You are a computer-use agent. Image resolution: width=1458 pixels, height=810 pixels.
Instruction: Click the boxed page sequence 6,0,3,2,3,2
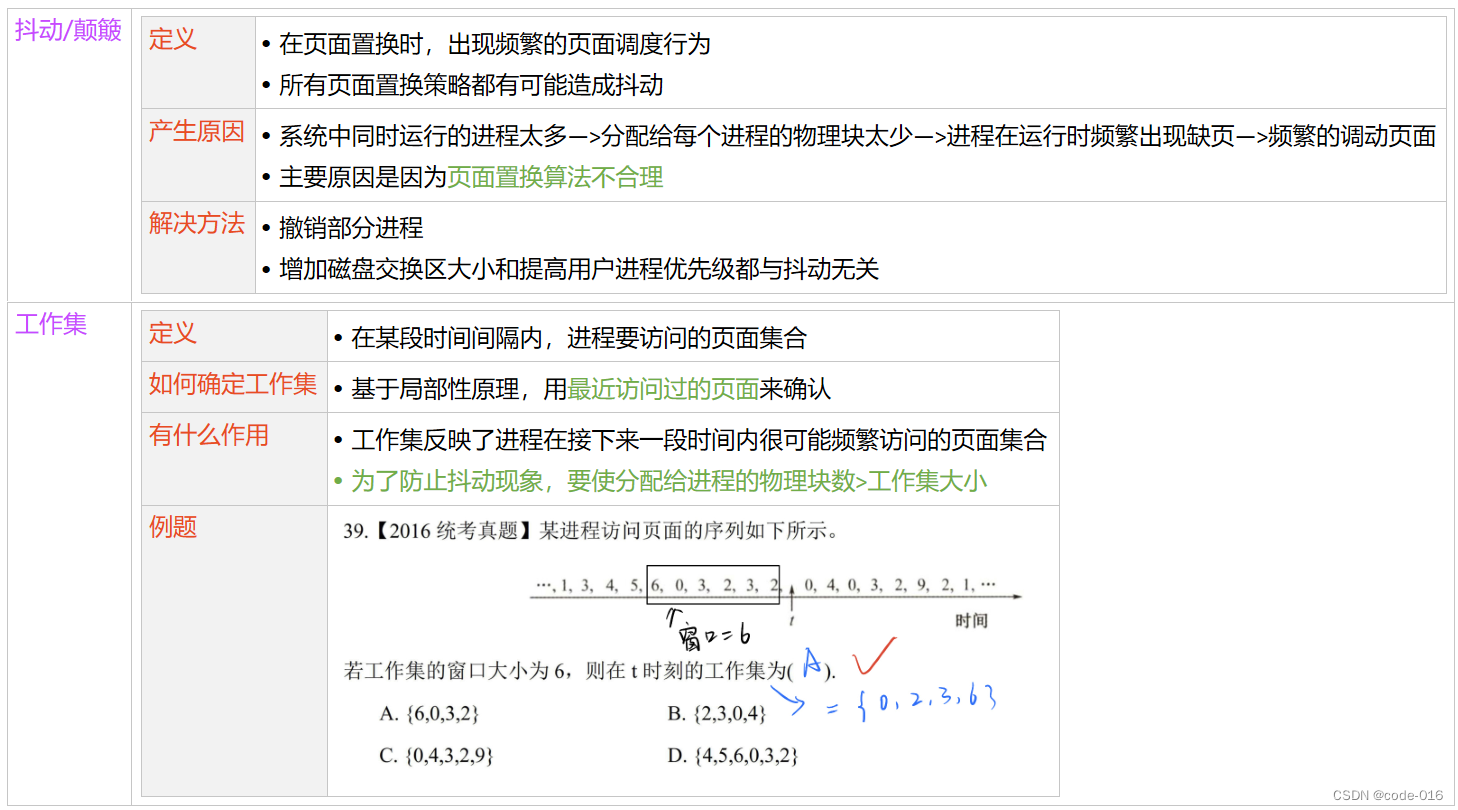coord(712,584)
